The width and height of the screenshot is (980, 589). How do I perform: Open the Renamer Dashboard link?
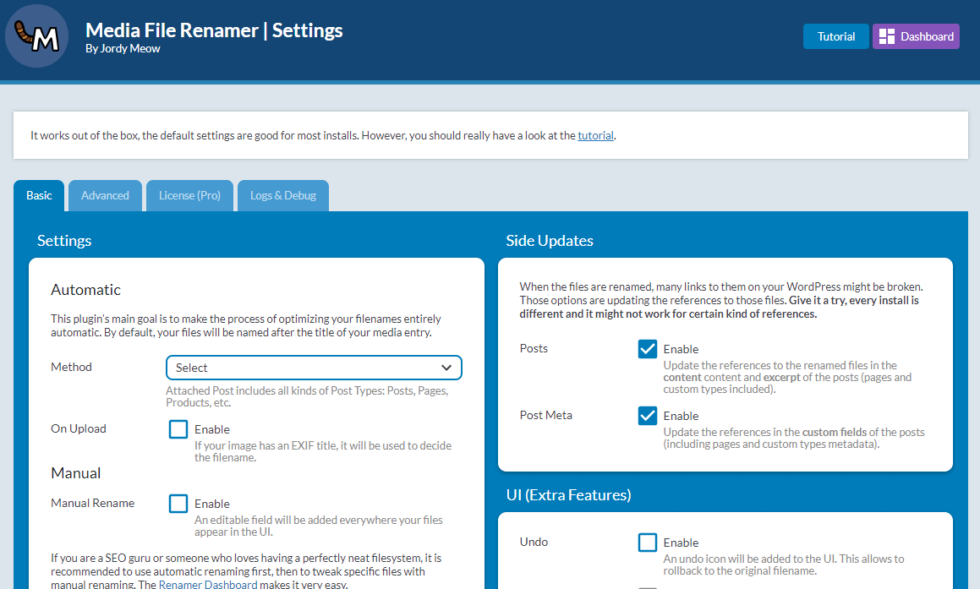tap(208, 585)
